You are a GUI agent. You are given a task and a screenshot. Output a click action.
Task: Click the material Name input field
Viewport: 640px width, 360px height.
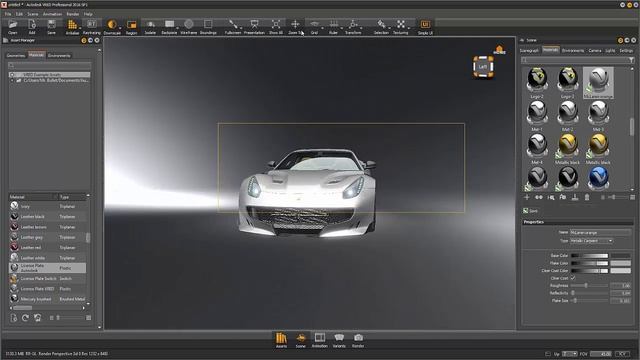(x=600, y=233)
